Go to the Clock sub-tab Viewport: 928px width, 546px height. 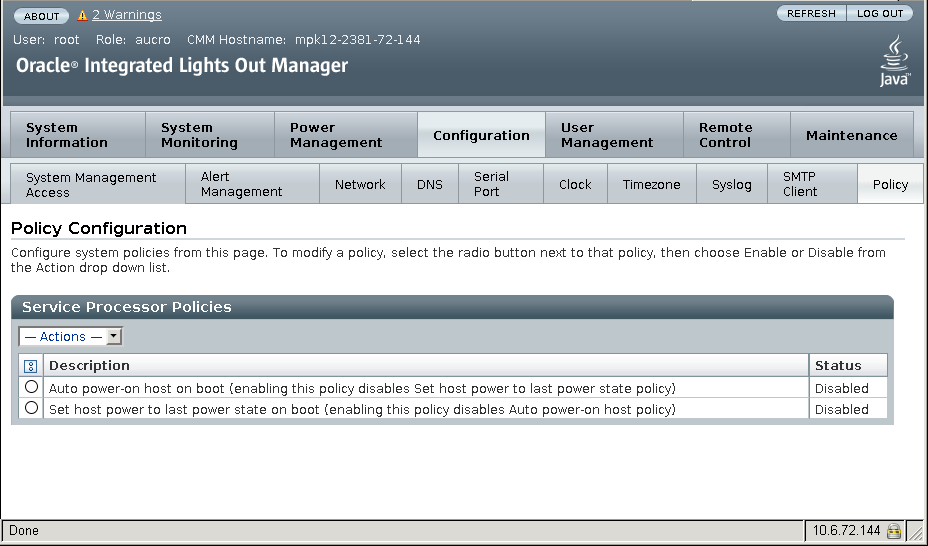click(575, 185)
